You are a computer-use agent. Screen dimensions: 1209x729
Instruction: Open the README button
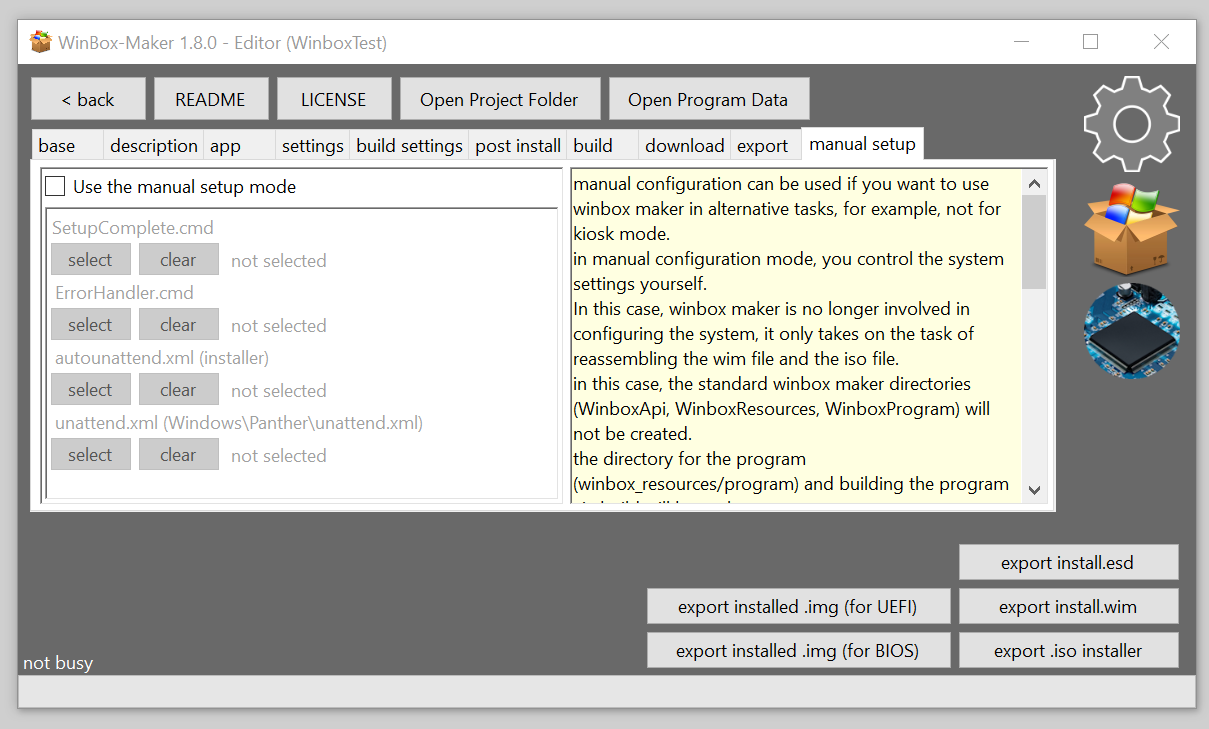coord(210,99)
